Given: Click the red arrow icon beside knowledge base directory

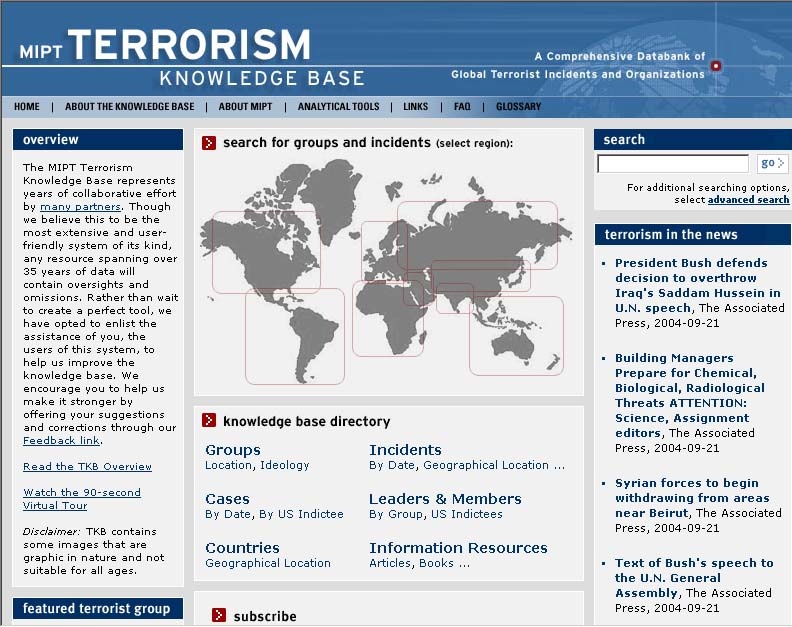Looking at the screenshot, I should coord(209,421).
